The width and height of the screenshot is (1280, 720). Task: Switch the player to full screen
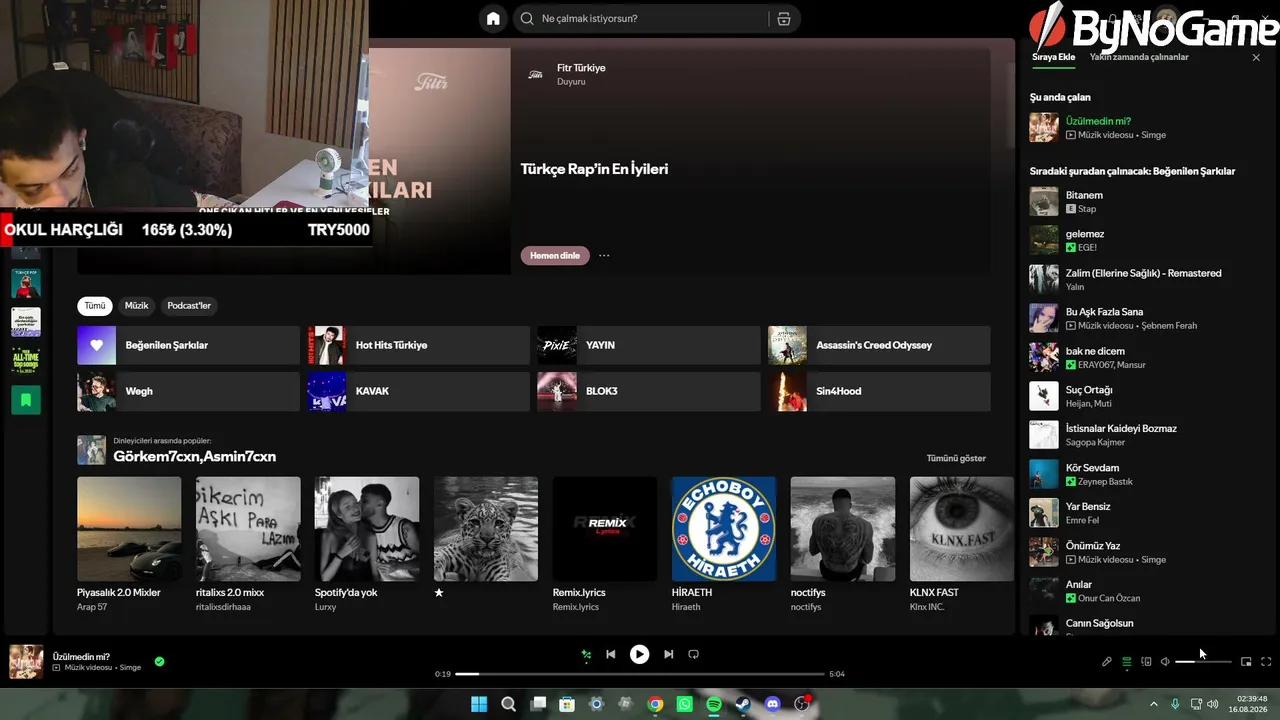(x=1266, y=661)
